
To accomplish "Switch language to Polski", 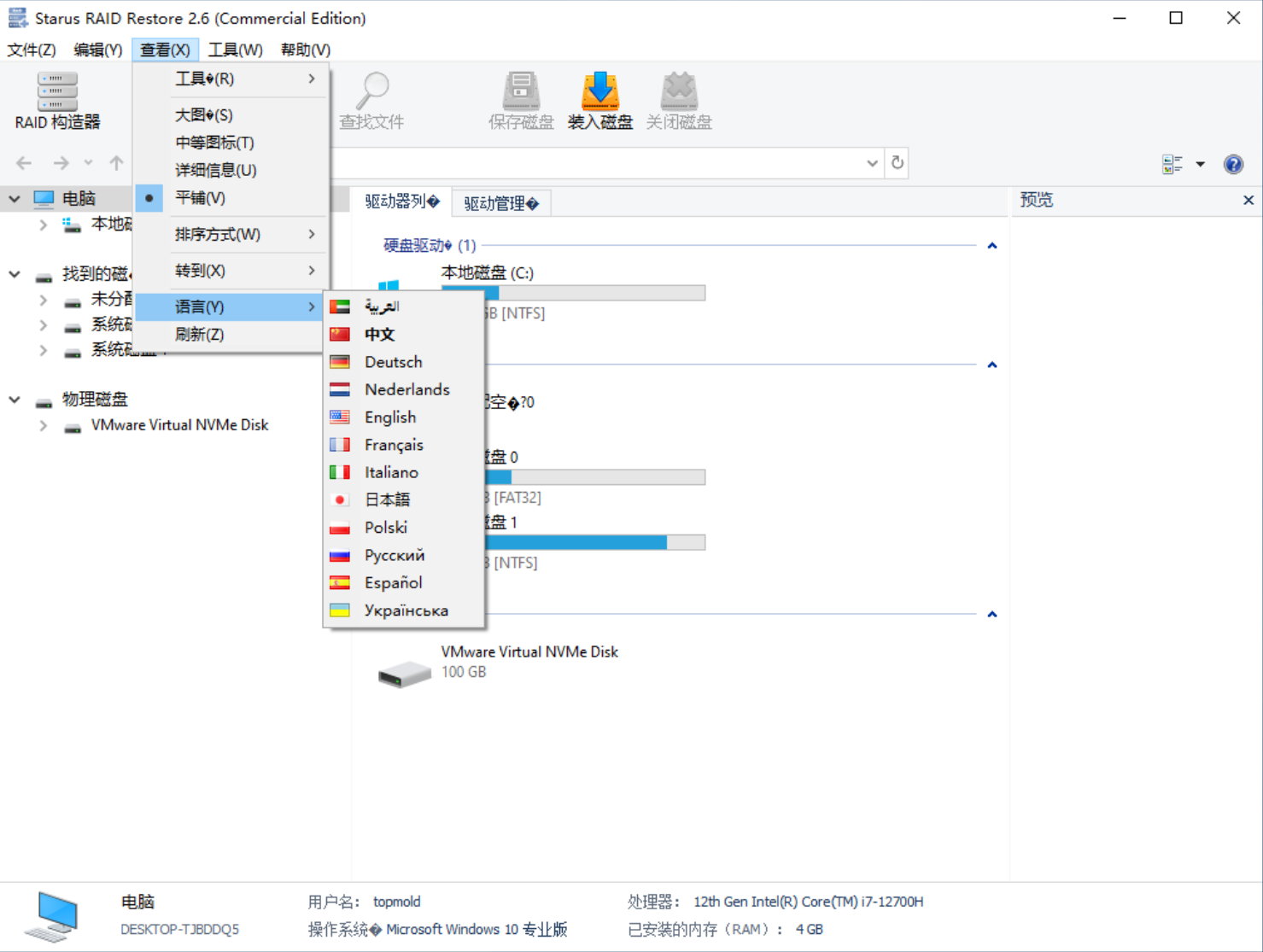I will coord(404,528).
